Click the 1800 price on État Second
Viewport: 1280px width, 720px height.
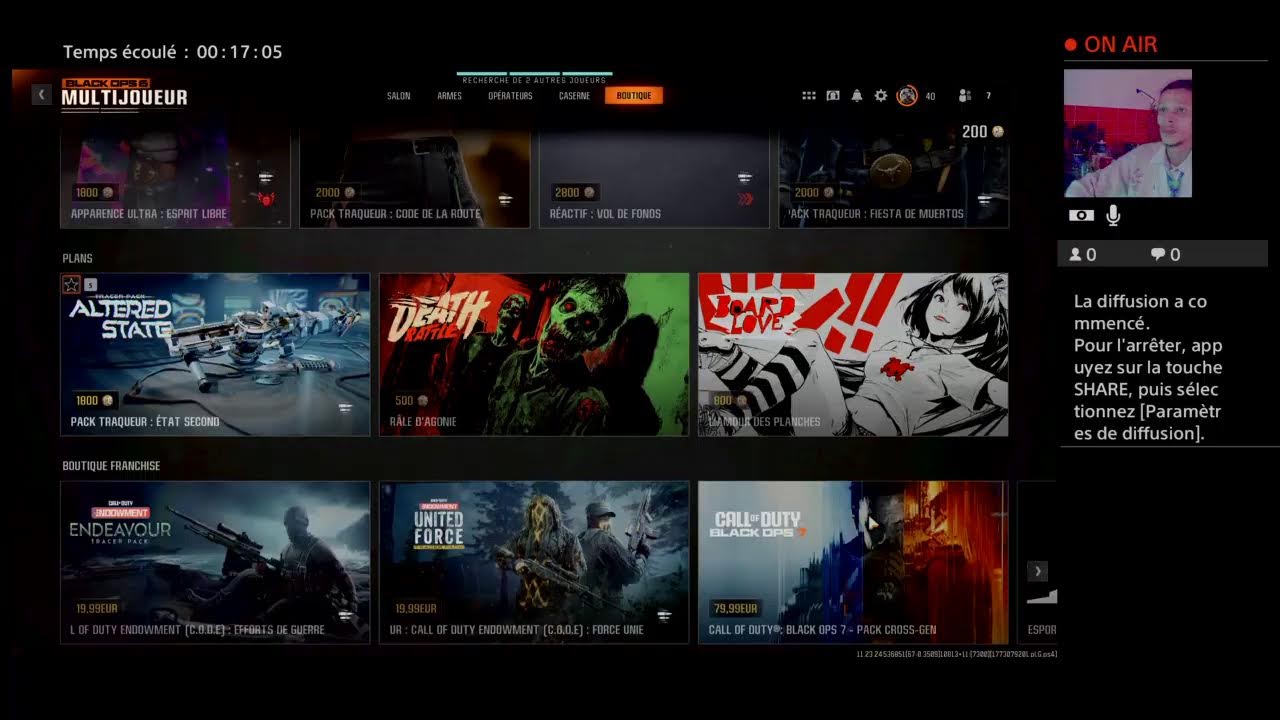point(95,400)
